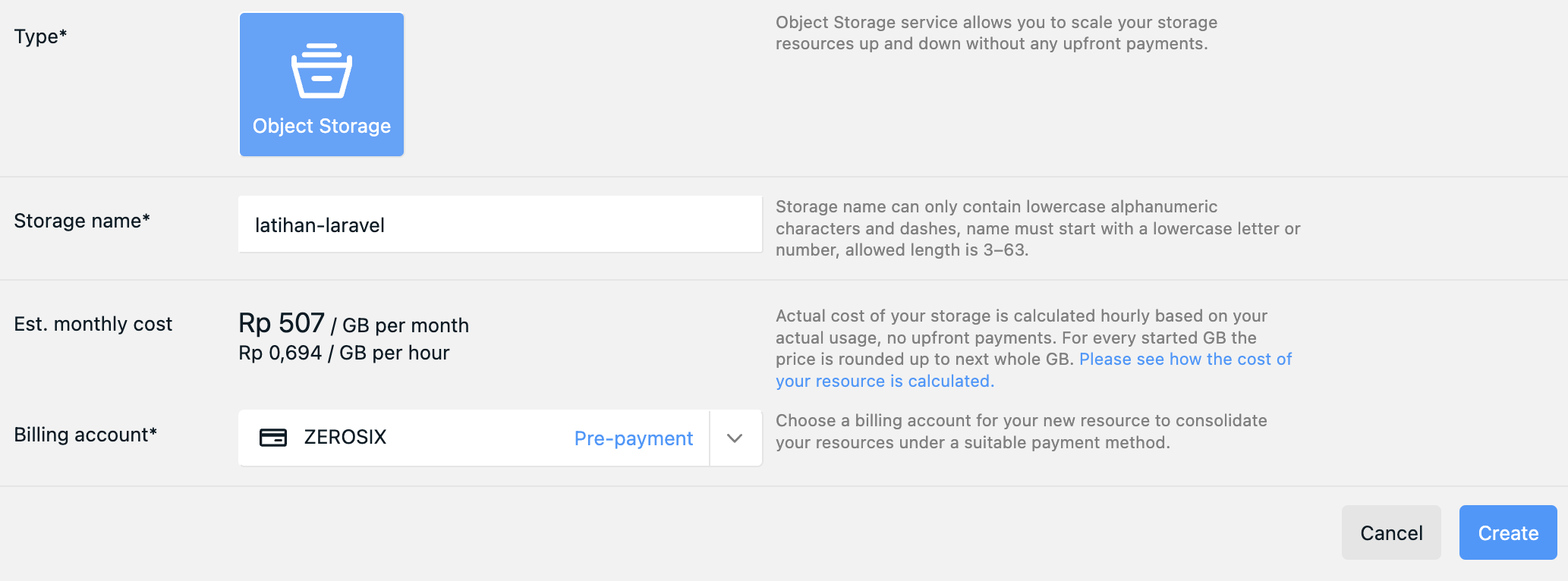The width and height of the screenshot is (1568, 581).
Task: Click the 'Type*' field label
Action: click(41, 36)
